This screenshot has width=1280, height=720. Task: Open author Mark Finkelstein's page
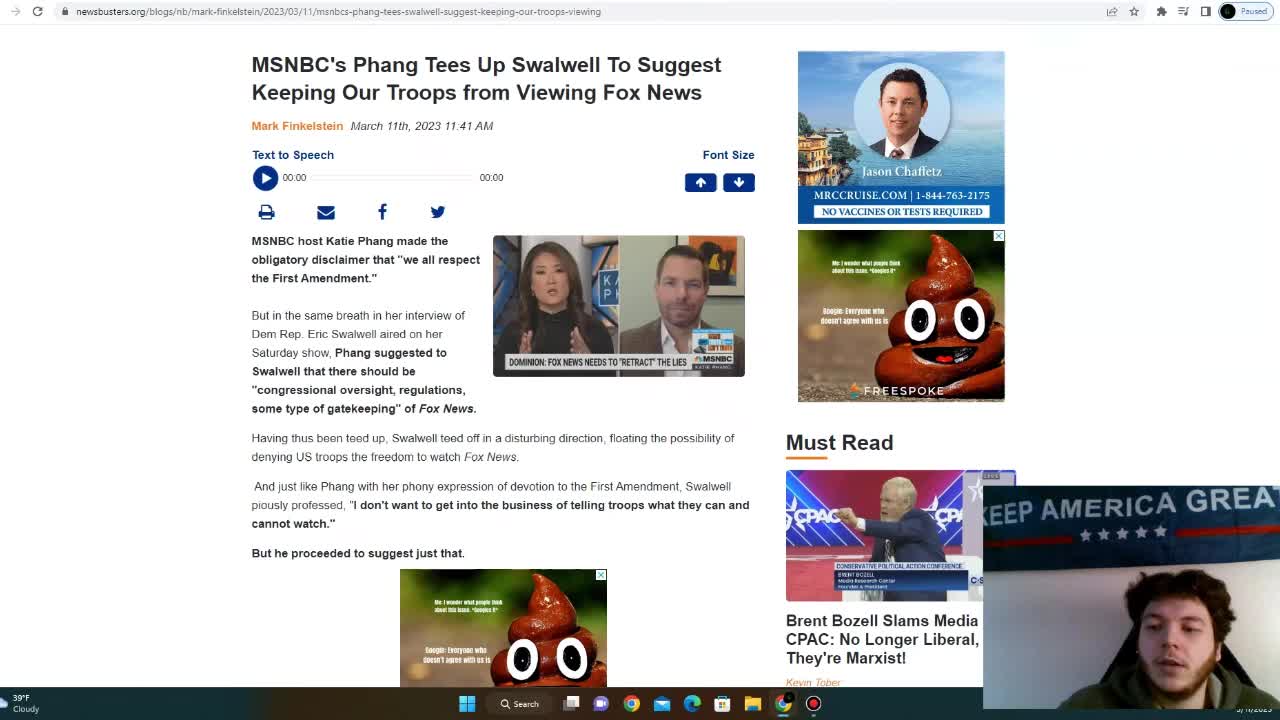297,126
